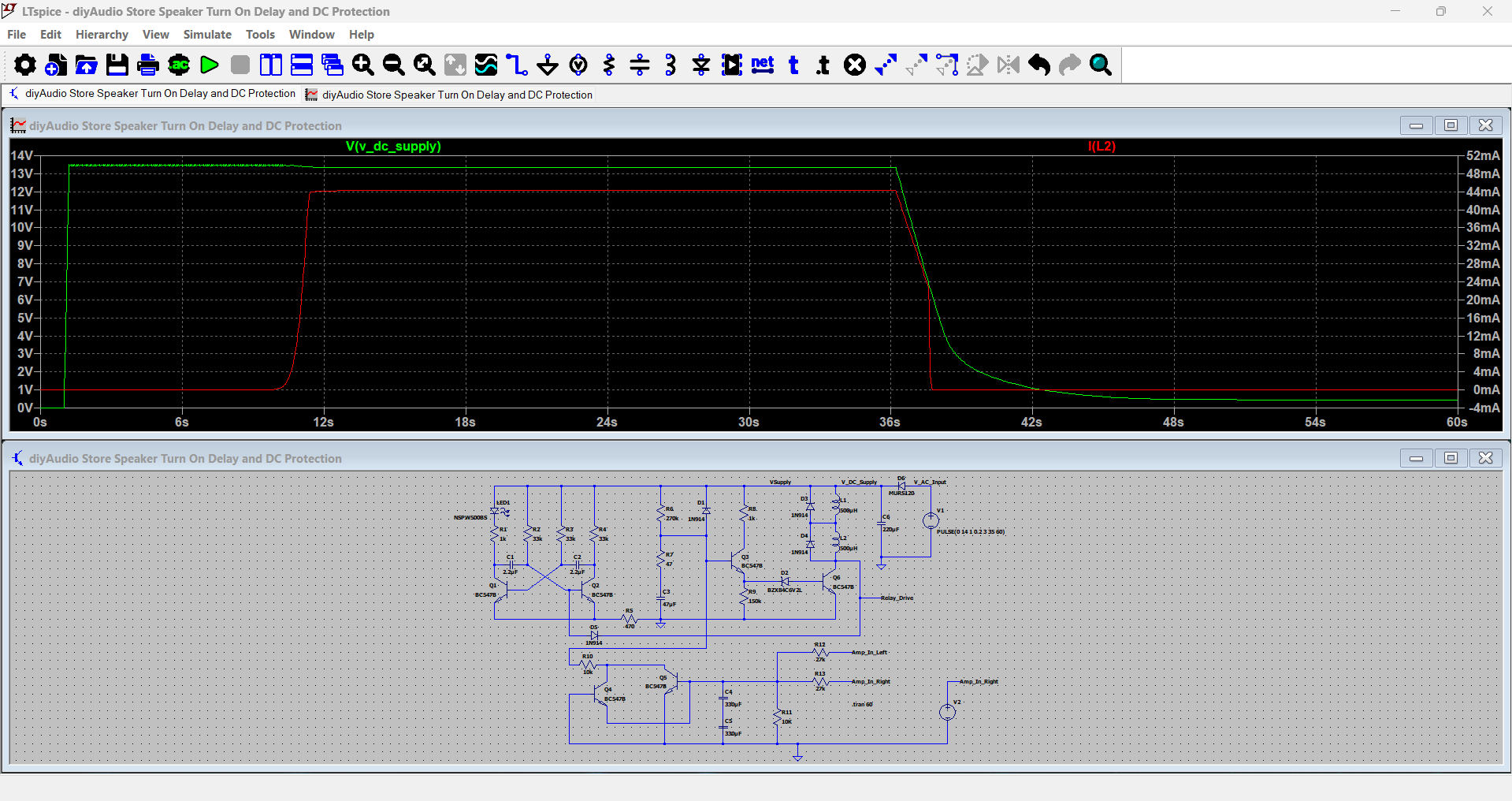This screenshot has height=801, width=1512.
Task: Close the waveform plot sub-window
Action: coord(1485,125)
